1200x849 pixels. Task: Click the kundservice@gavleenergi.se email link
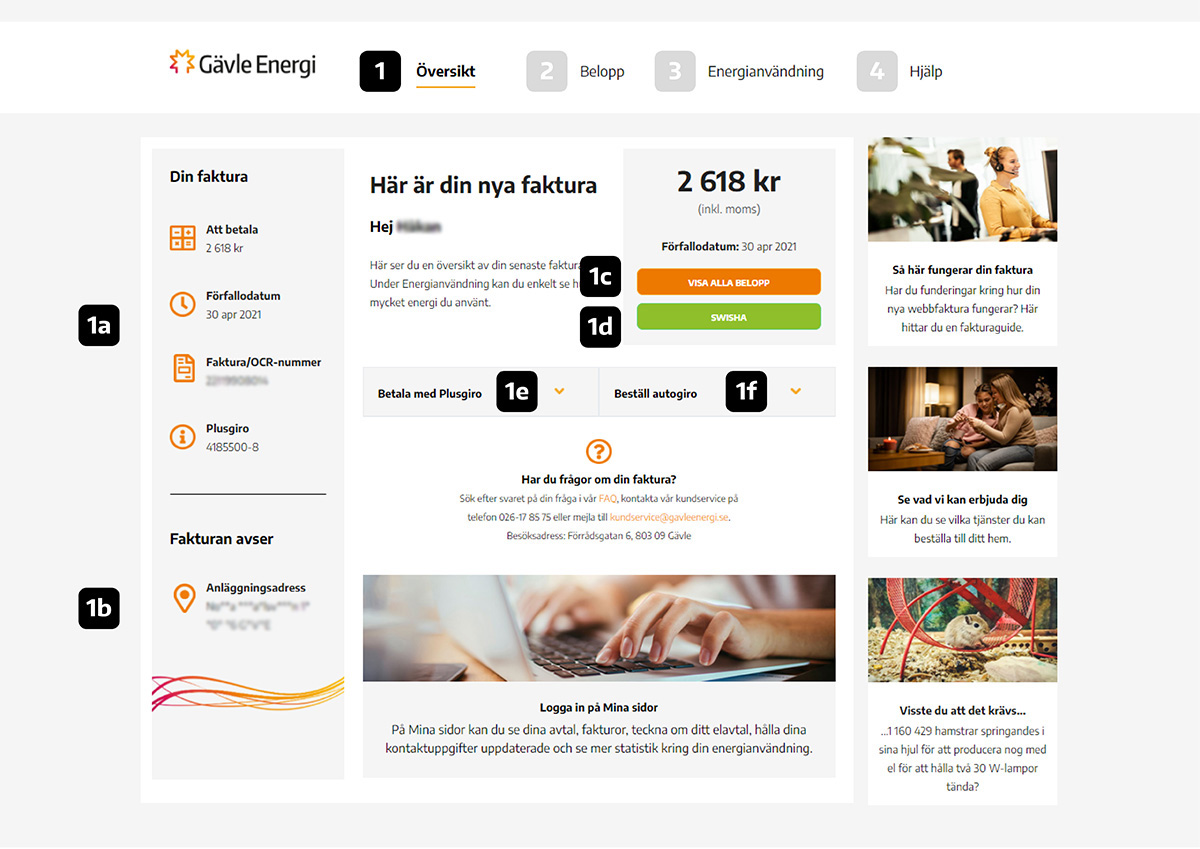pyautogui.click(x=669, y=517)
